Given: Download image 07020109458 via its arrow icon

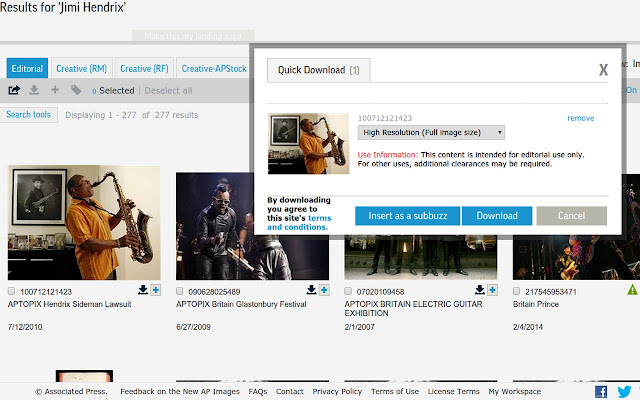Looking at the screenshot, I should pos(480,290).
